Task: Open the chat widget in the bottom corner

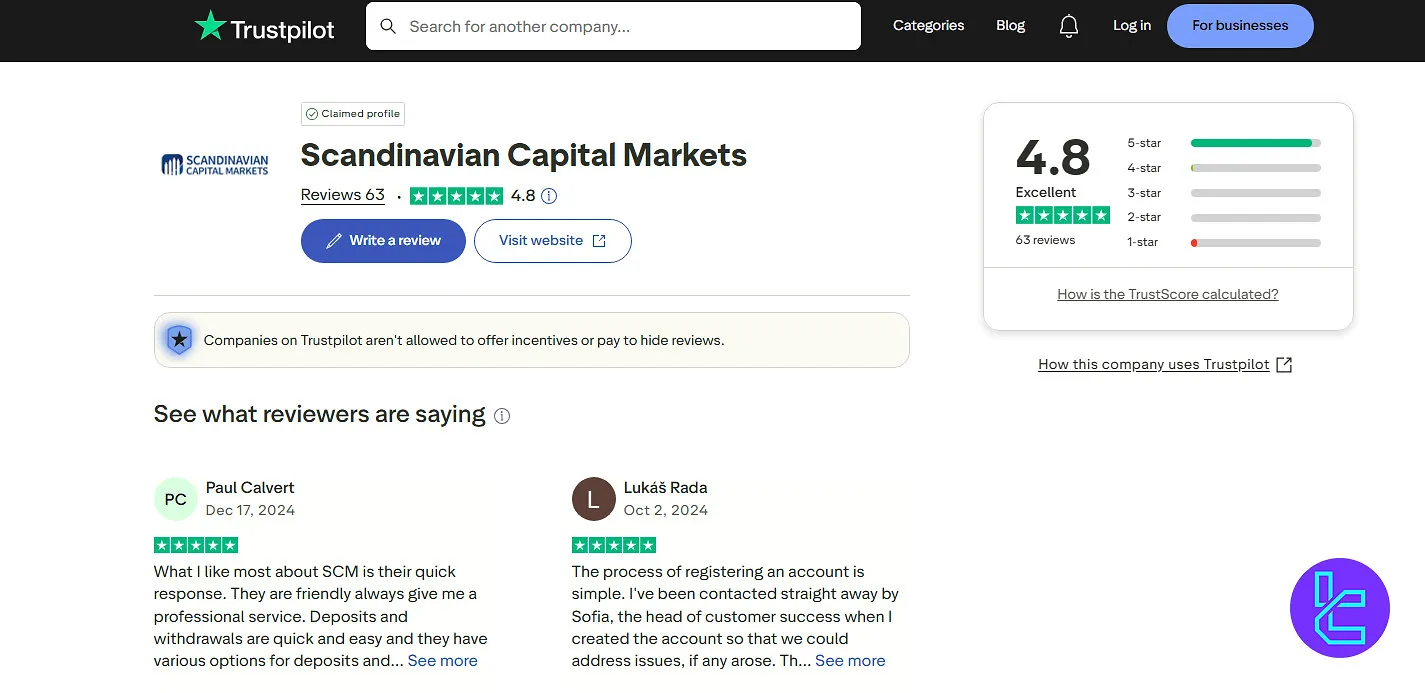Action: tap(1339, 607)
